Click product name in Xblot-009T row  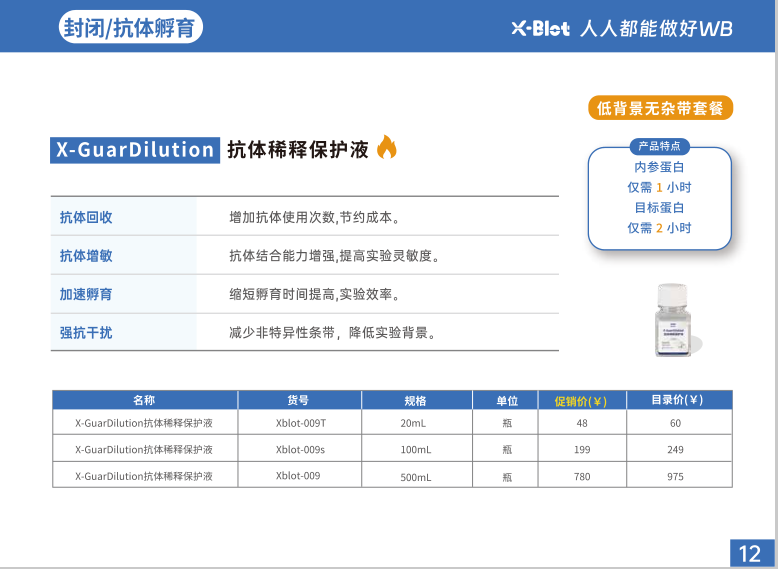[144, 423]
